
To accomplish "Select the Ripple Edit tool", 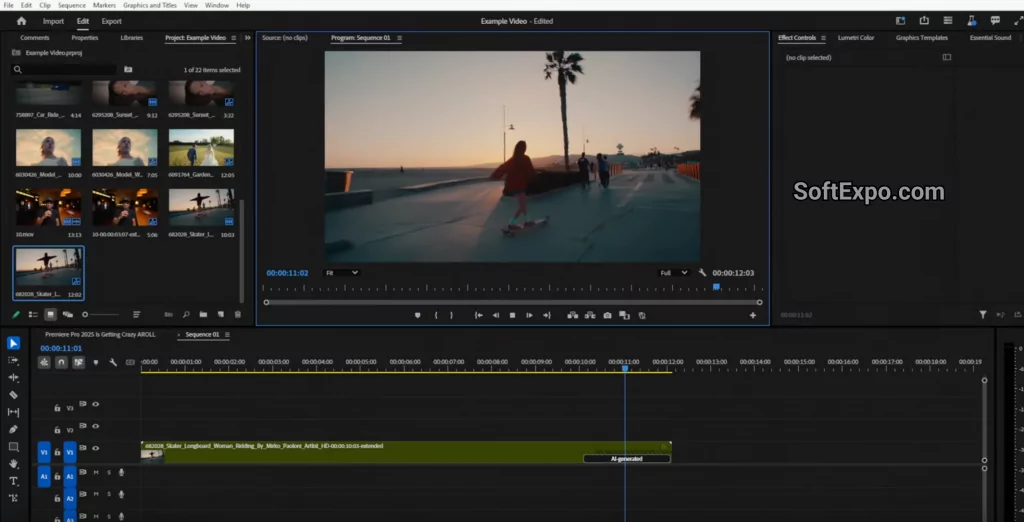I will tap(13, 378).
